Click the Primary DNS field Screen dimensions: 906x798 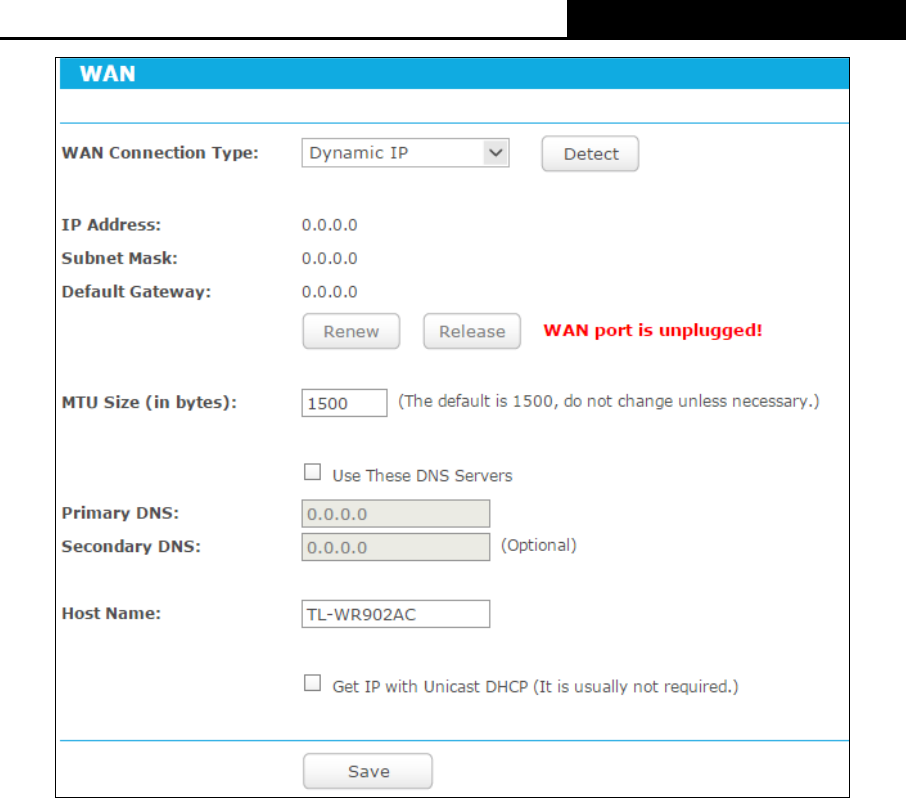(x=396, y=514)
